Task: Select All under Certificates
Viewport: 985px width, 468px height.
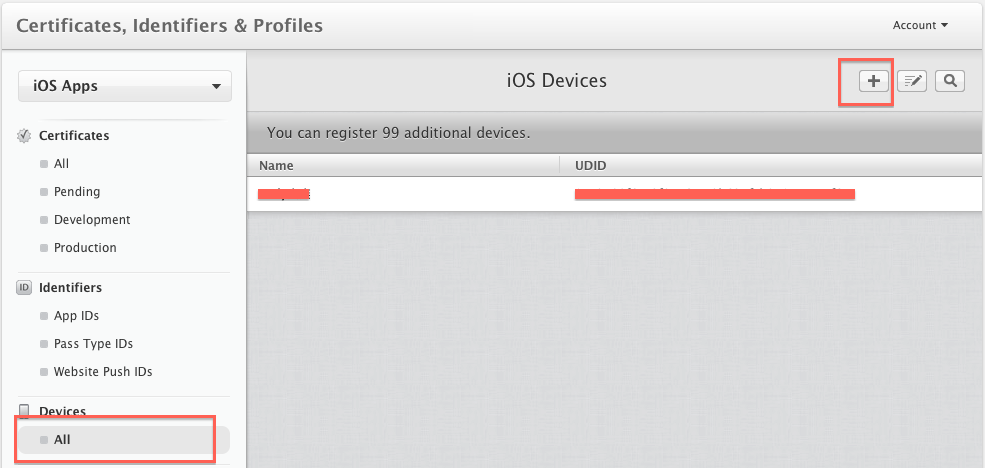Action: (62, 164)
